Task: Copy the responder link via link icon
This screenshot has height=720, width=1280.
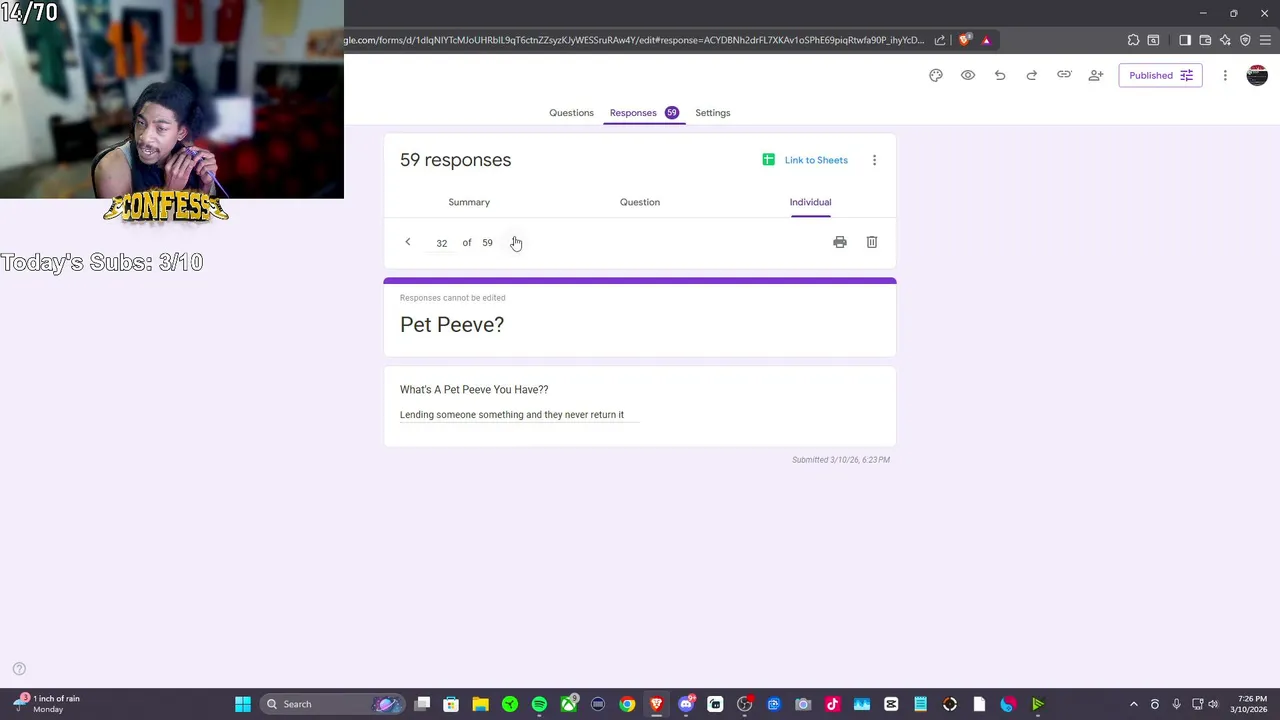Action: [1064, 75]
